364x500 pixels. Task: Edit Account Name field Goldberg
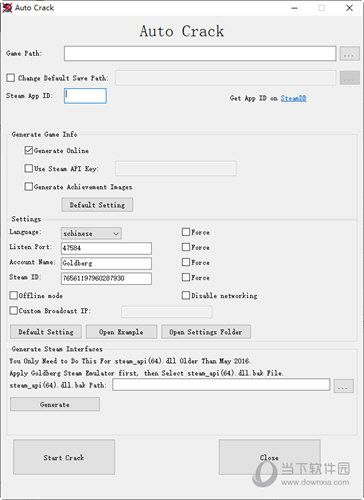(106, 263)
